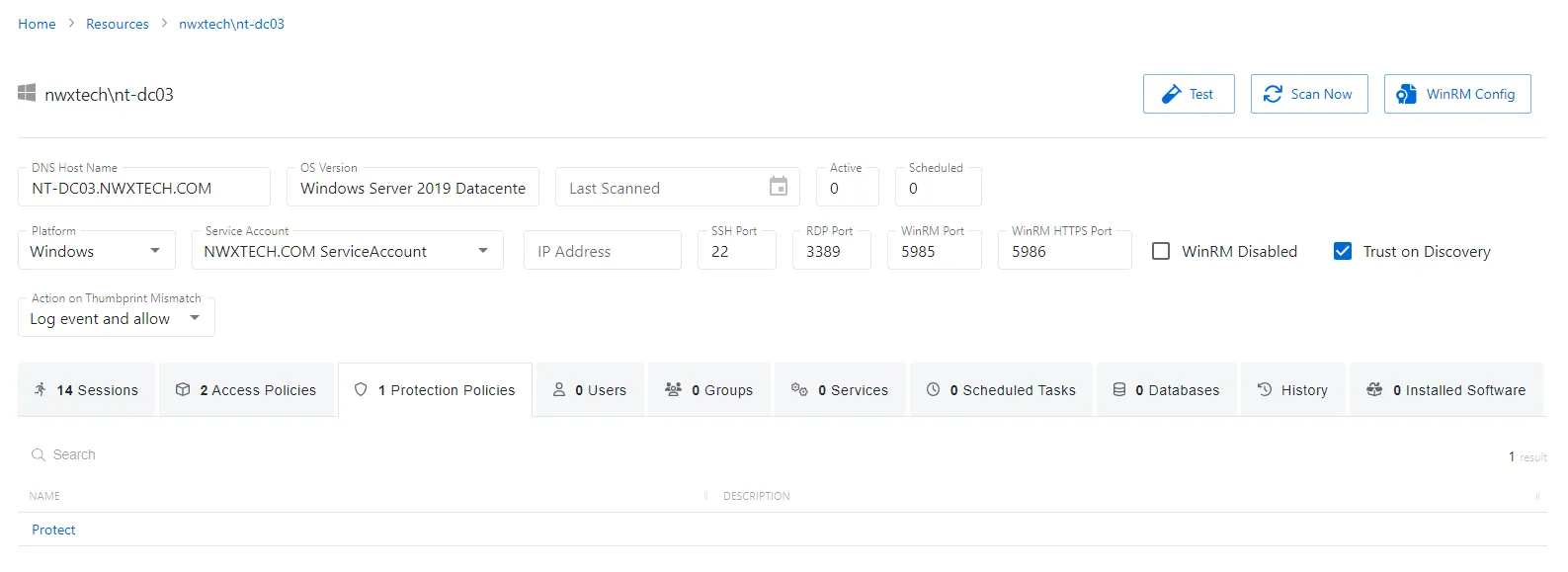The width and height of the screenshot is (1568, 572).
Task: Open the Last Scanned calendar picker icon
Action: 779,187
